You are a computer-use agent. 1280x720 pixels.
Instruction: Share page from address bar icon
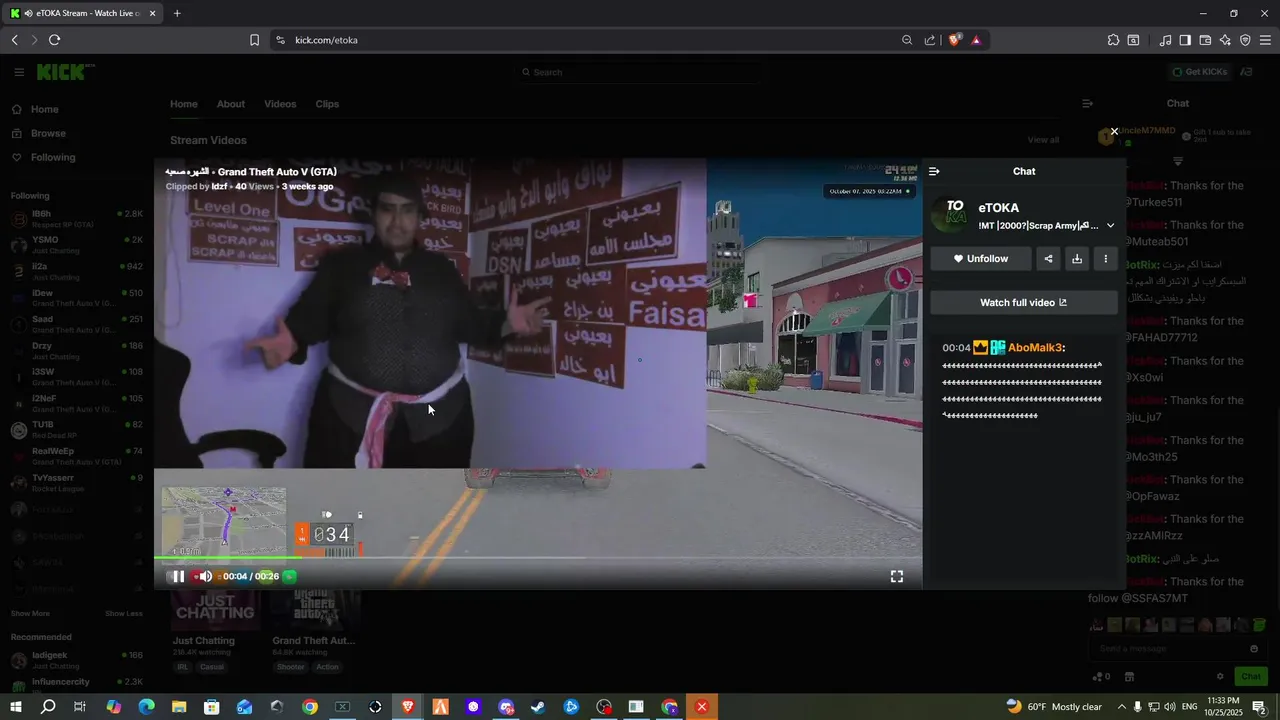click(930, 40)
